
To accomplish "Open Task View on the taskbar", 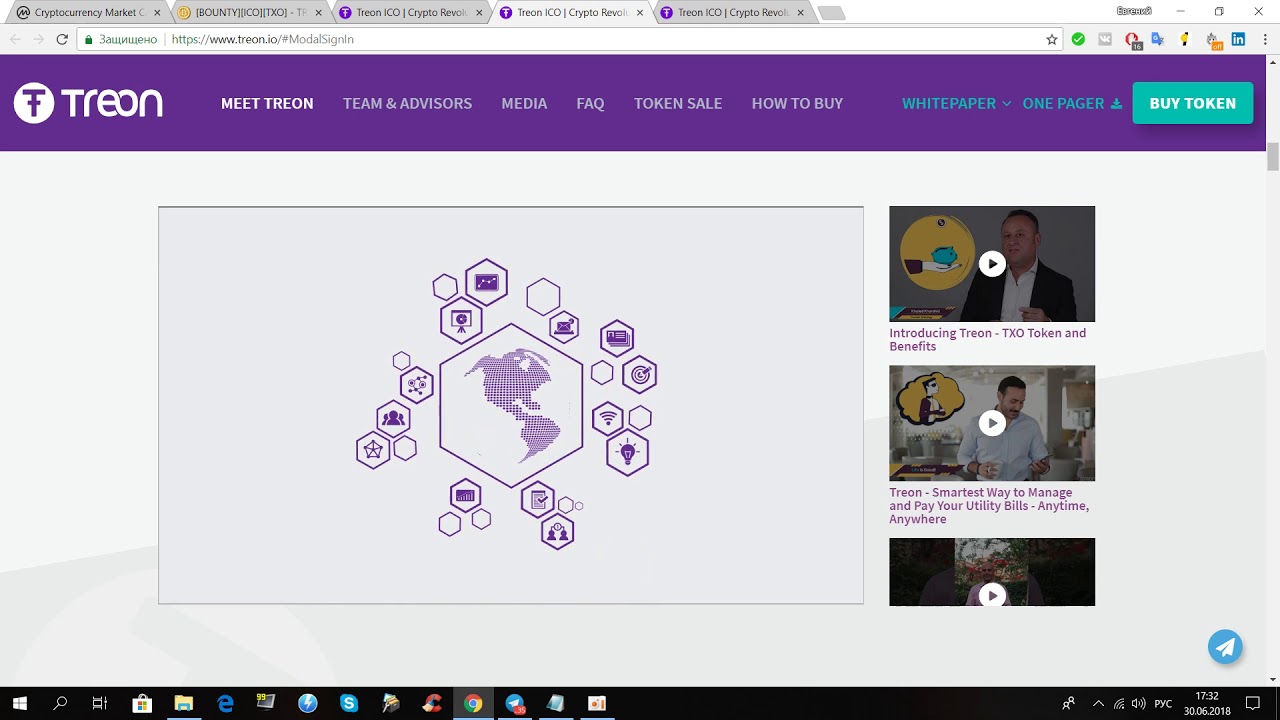I will pyautogui.click(x=100, y=703).
